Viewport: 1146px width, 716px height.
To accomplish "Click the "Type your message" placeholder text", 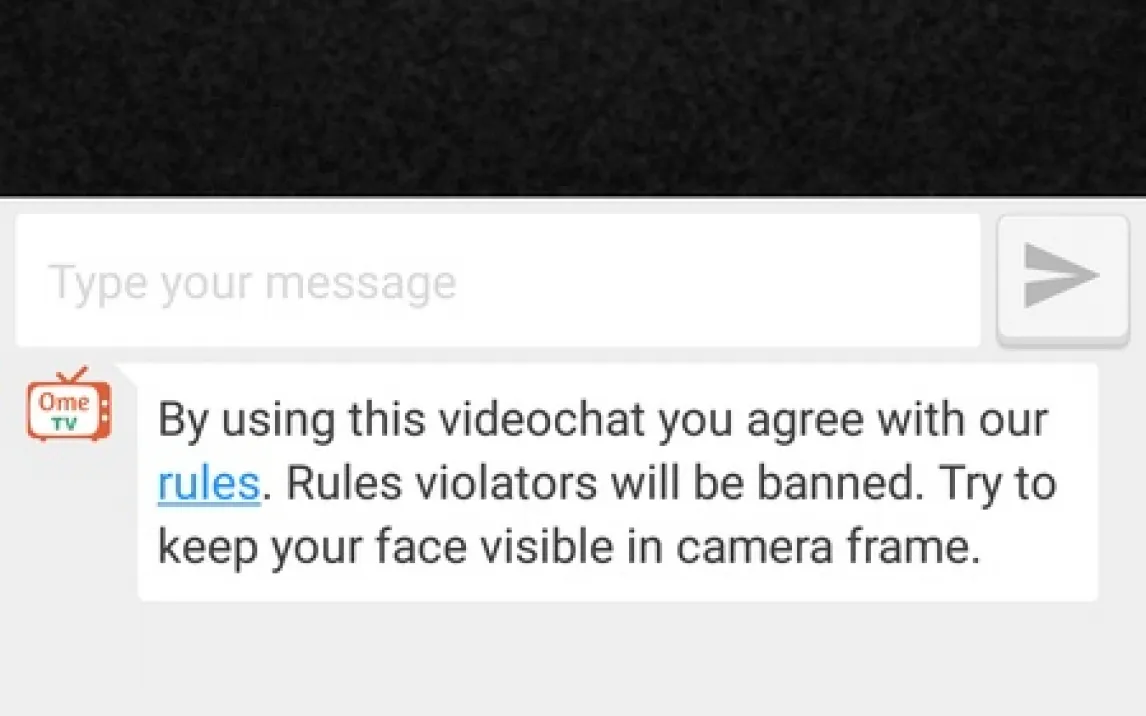I will [252, 283].
